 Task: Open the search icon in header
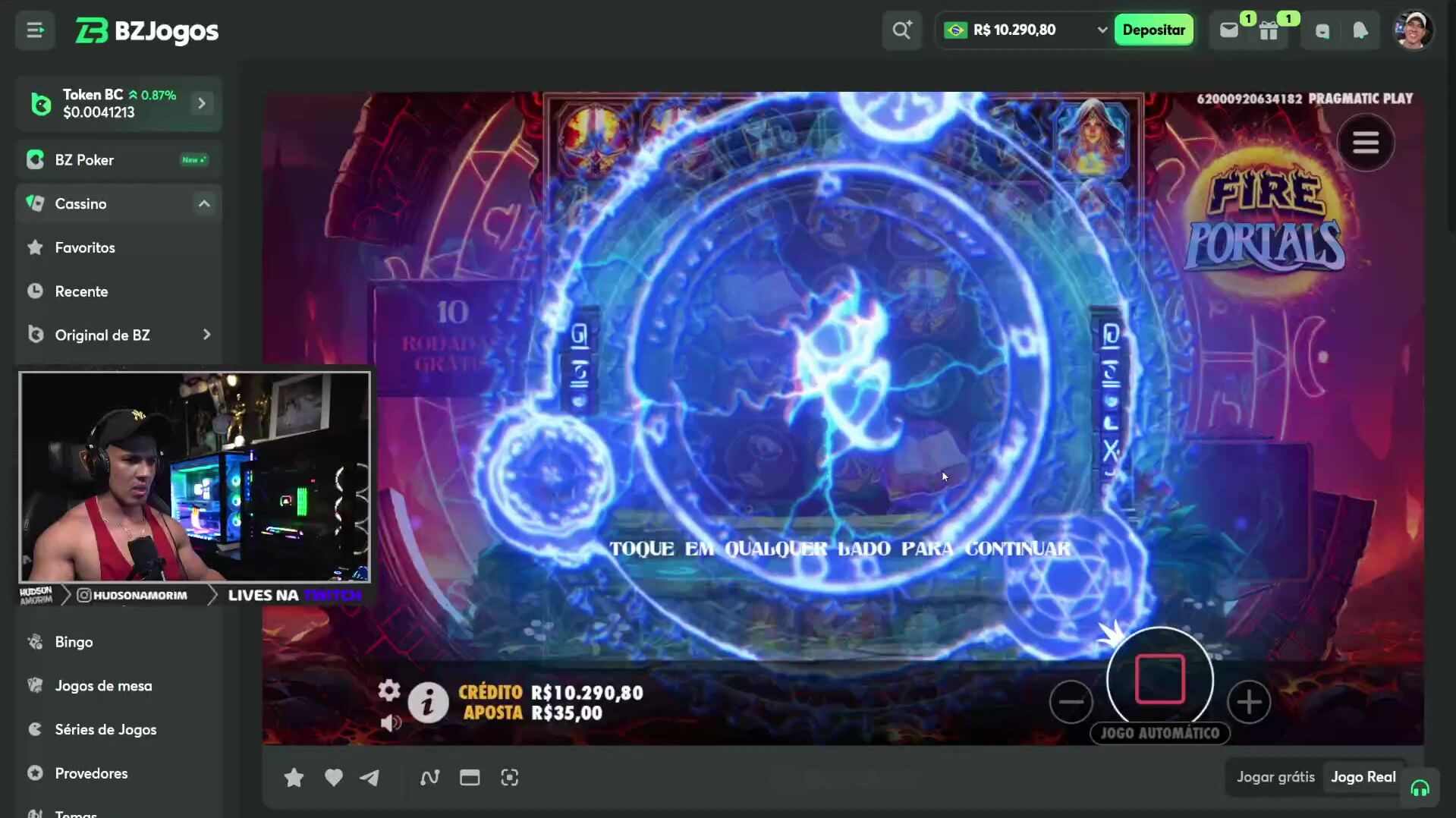click(901, 30)
